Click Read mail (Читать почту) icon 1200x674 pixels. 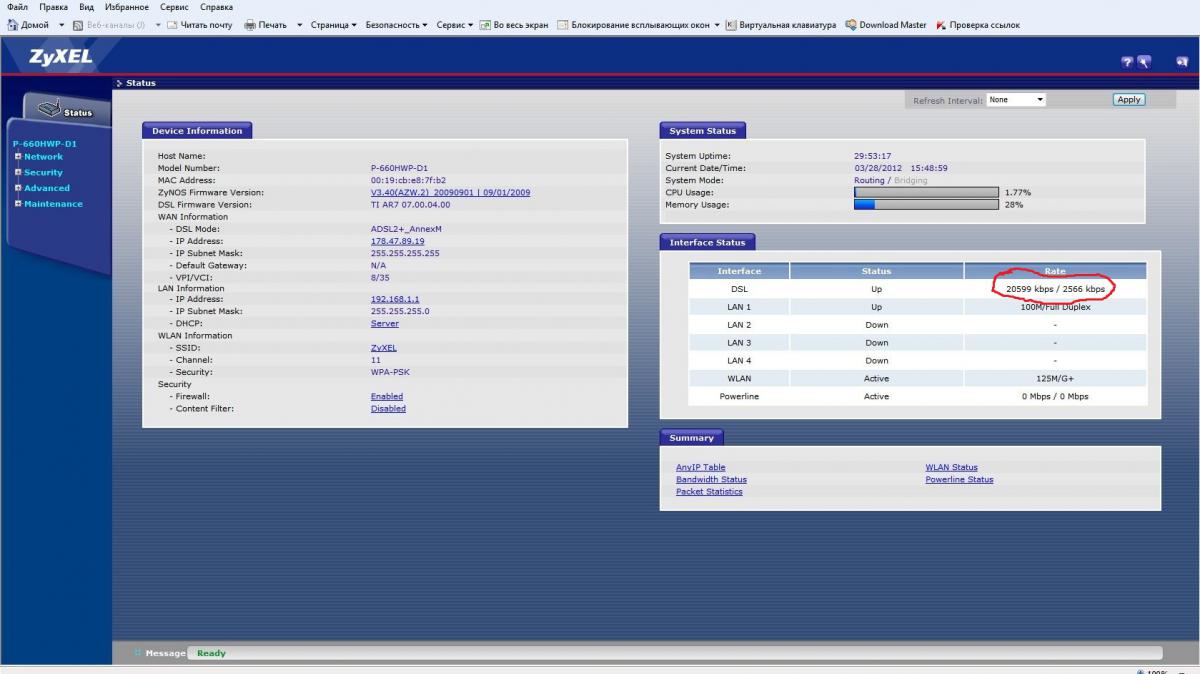point(172,25)
